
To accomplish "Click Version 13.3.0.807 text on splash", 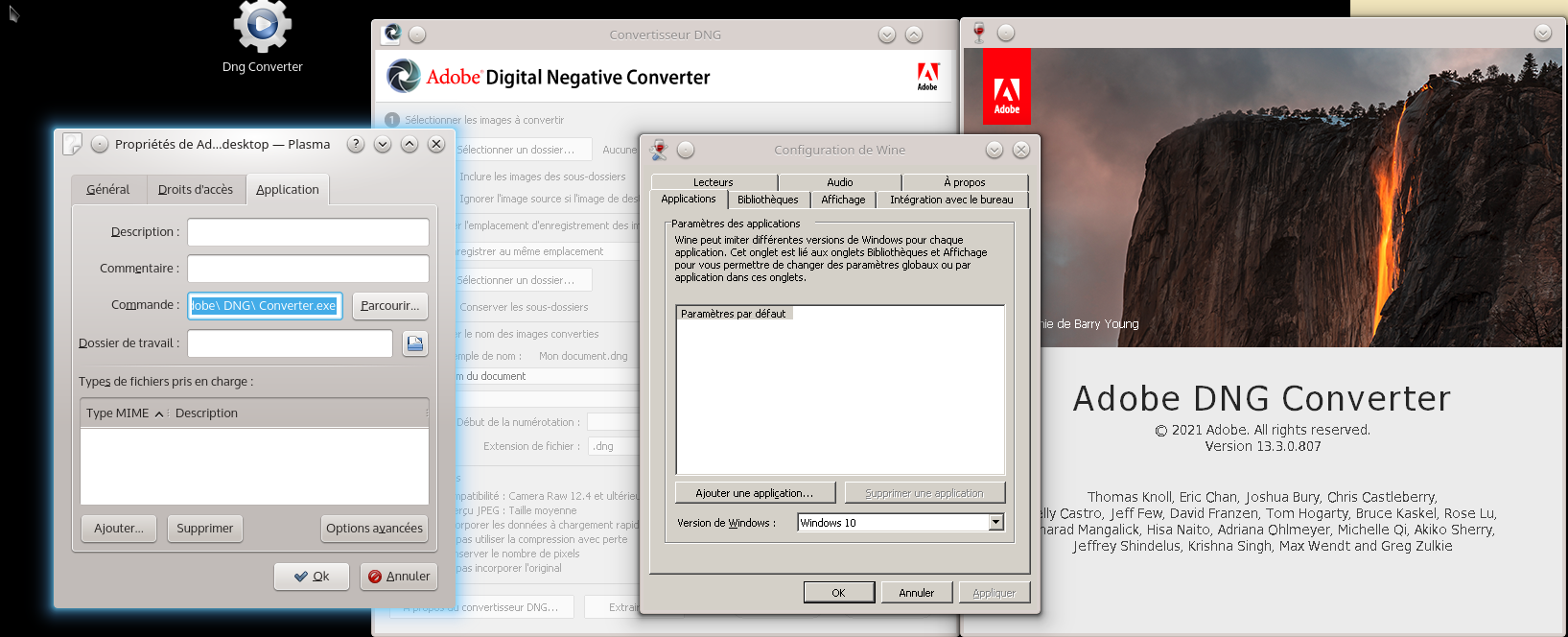I will click(1263, 446).
